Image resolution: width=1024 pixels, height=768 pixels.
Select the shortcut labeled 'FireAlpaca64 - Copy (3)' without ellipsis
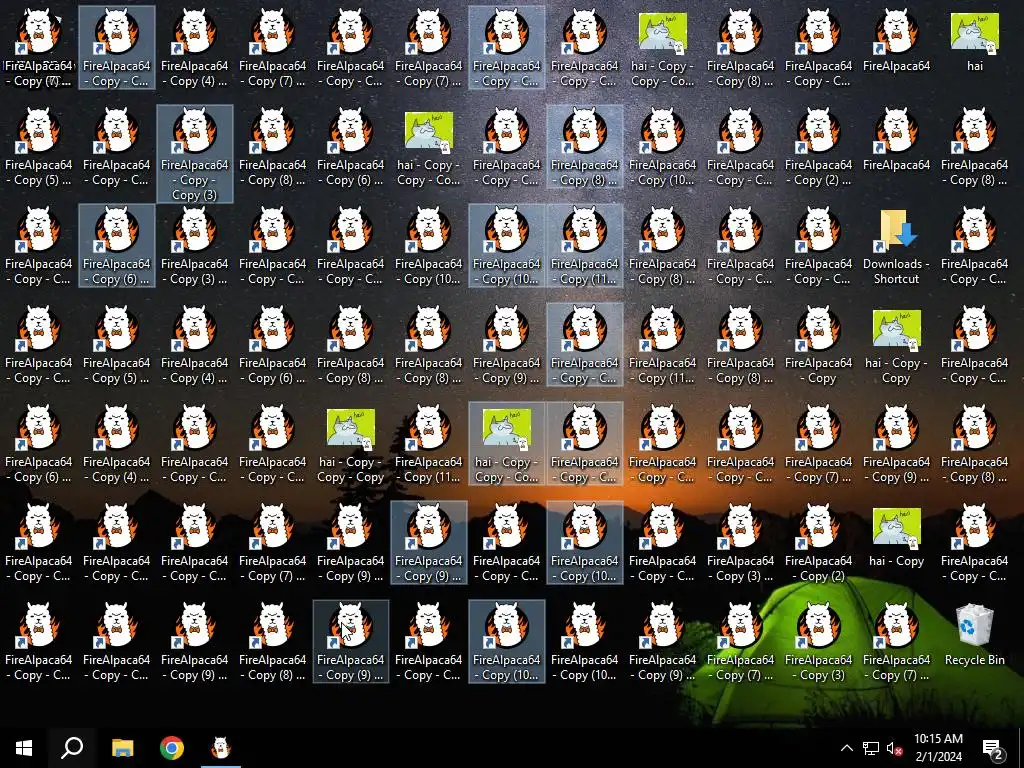tap(818, 643)
